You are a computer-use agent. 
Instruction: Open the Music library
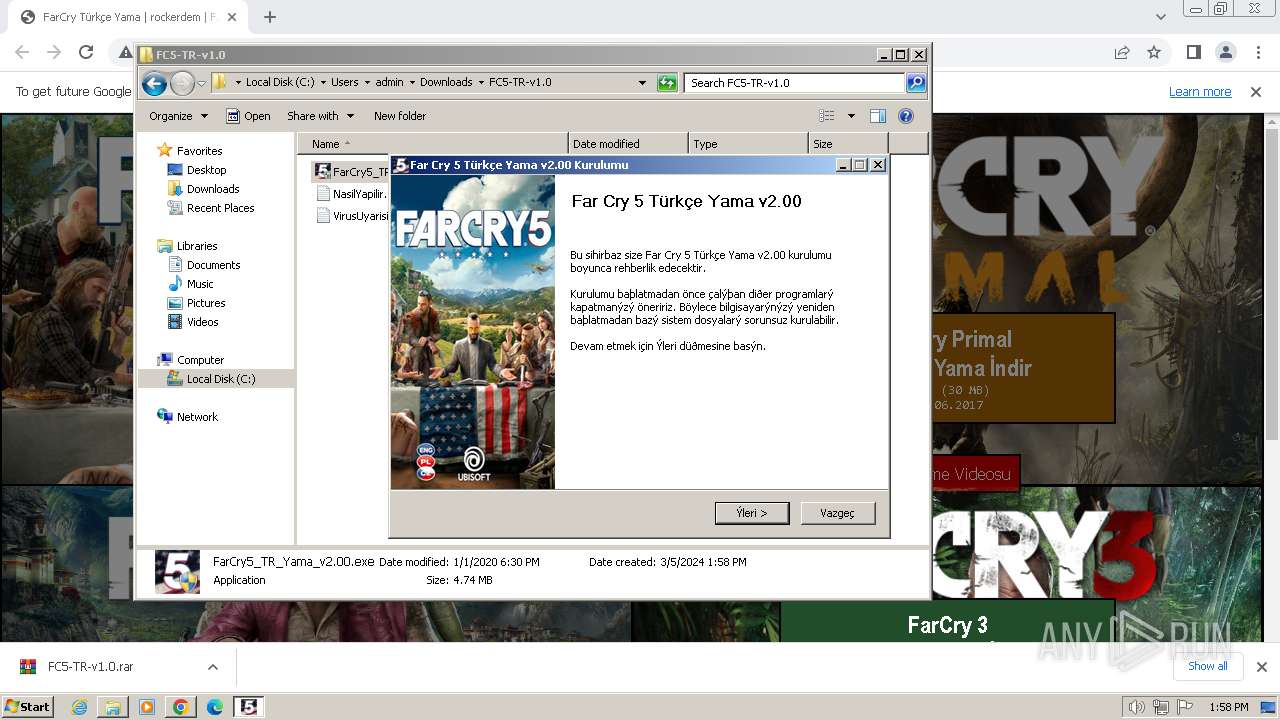tap(200, 284)
